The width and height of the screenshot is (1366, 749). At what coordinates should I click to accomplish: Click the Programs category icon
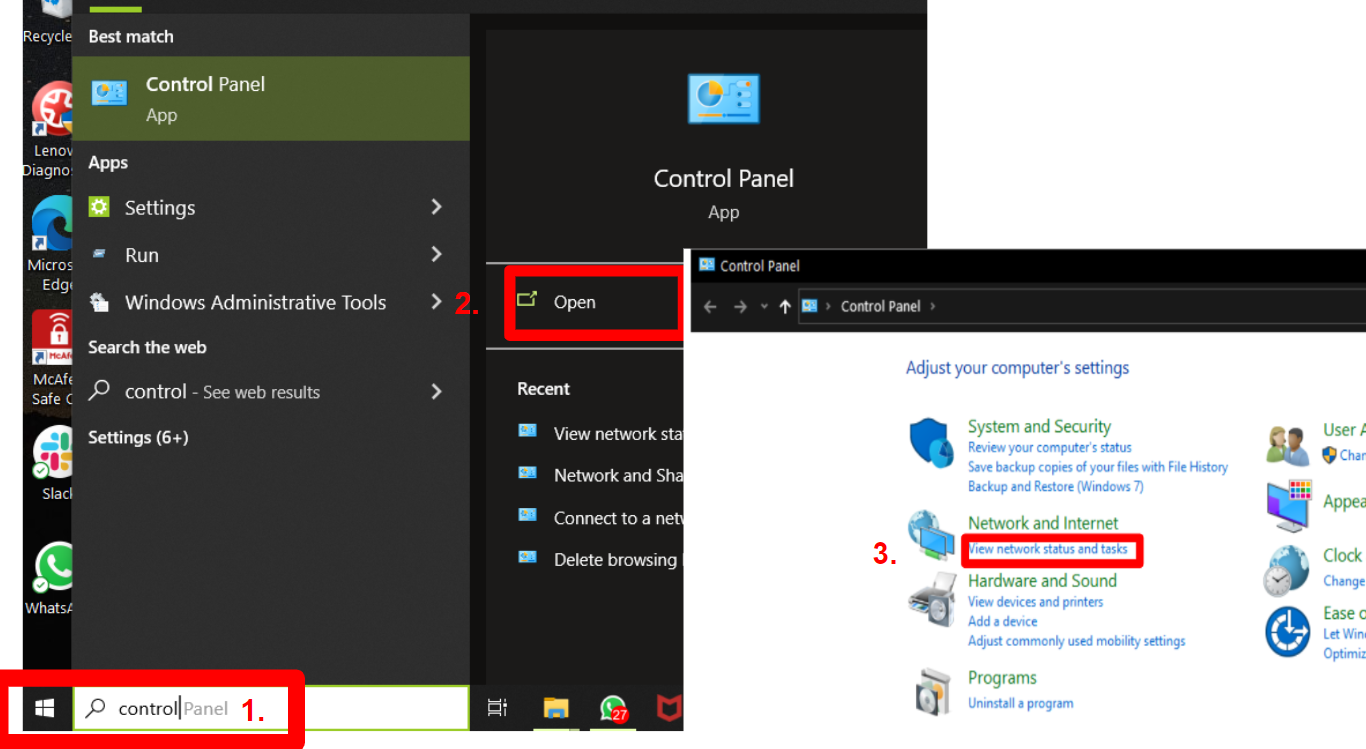tap(932, 690)
